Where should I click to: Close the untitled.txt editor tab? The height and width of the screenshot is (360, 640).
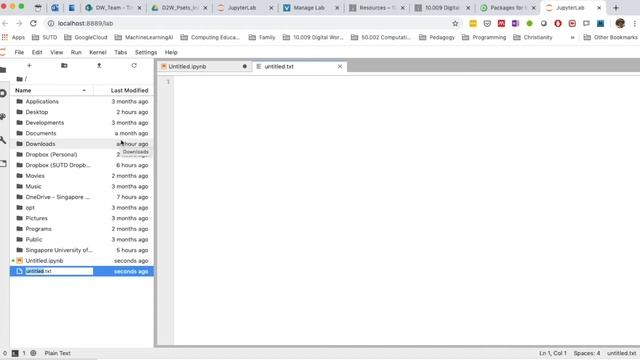340,66
